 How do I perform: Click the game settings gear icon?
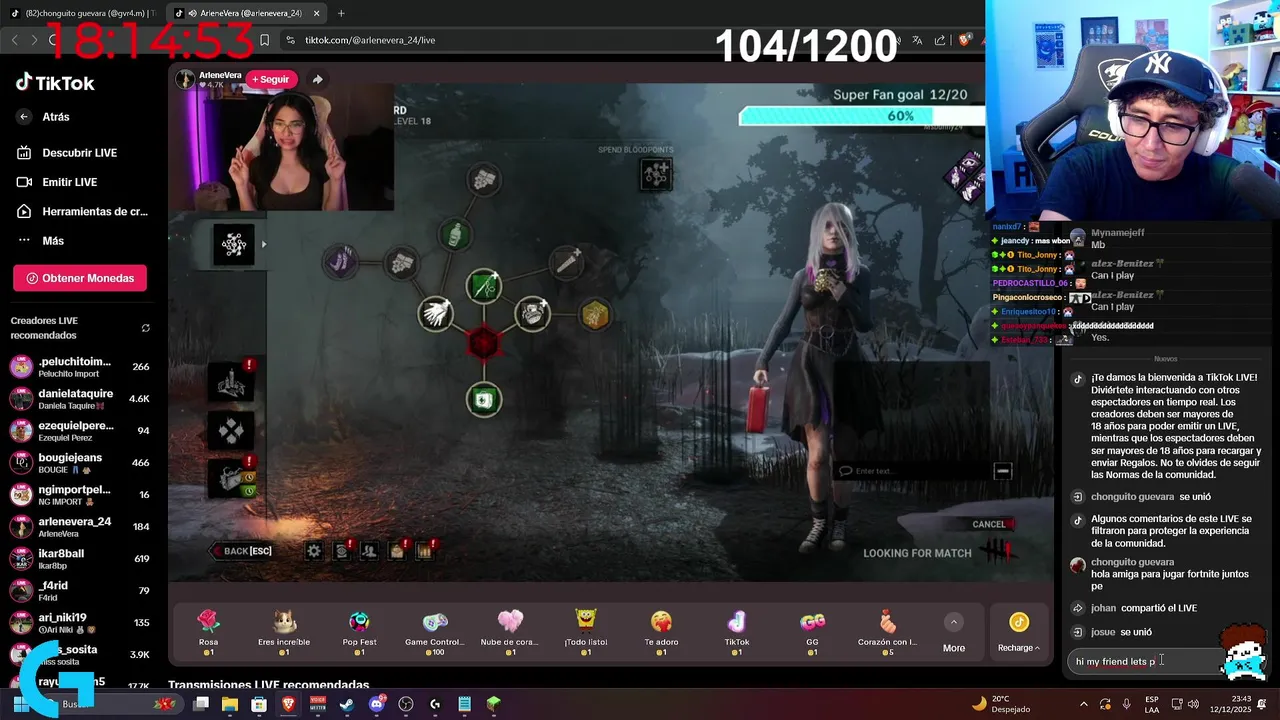click(x=314, y=550)
